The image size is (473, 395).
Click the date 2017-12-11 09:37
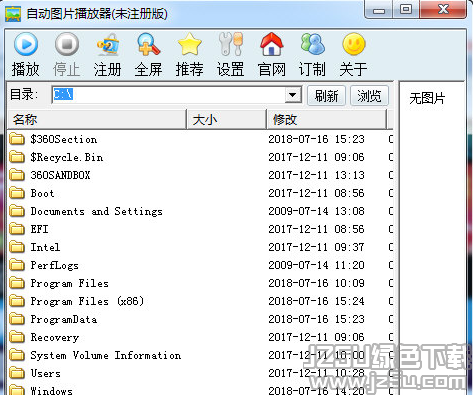coord(316,247)
